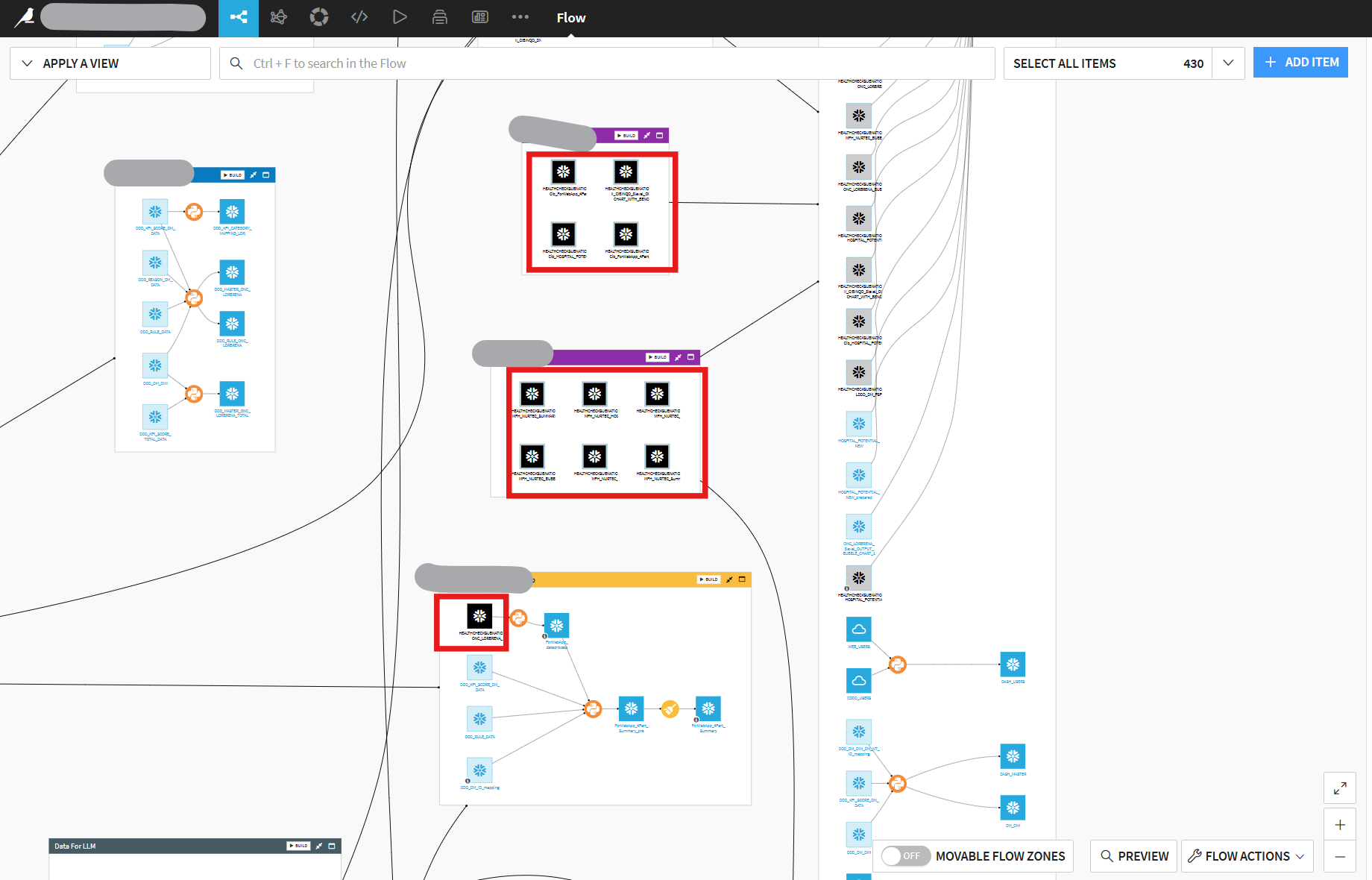Select WEB_USERS cloud dataset
The width and height of the screenshot is (1372, 880).
(x=859, y=629)
